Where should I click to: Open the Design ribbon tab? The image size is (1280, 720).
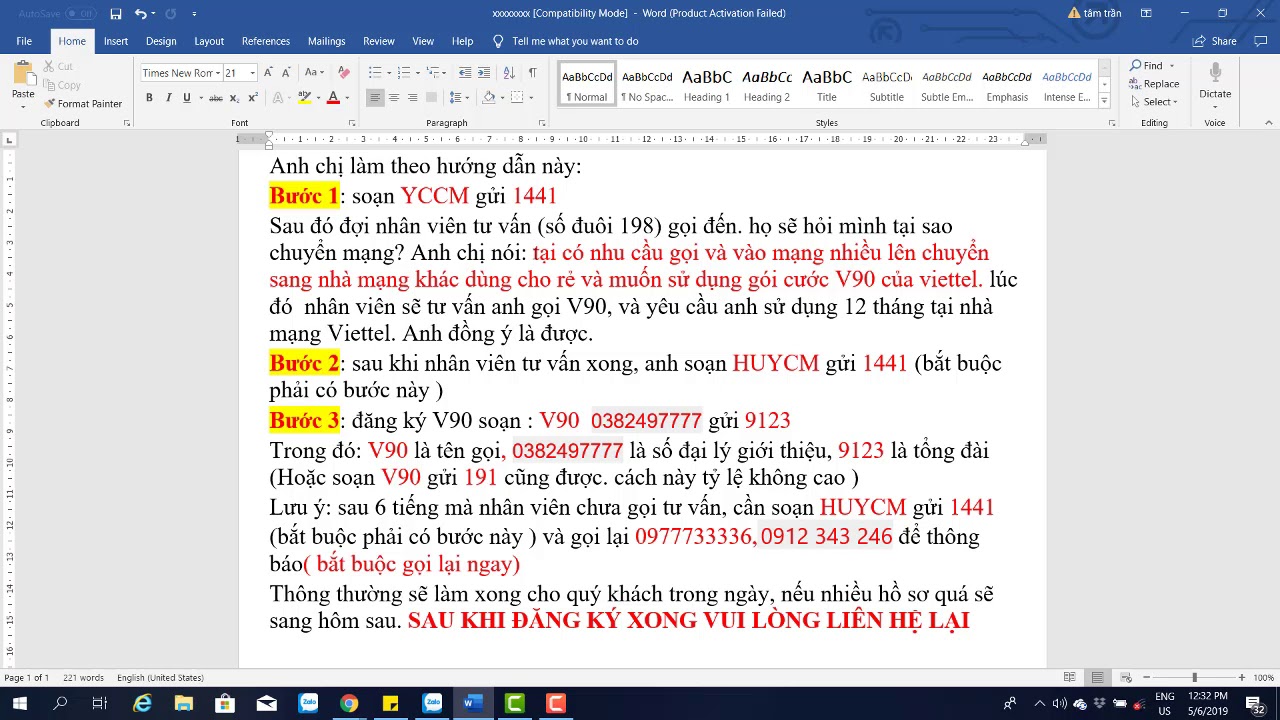[x=161, y=41]
